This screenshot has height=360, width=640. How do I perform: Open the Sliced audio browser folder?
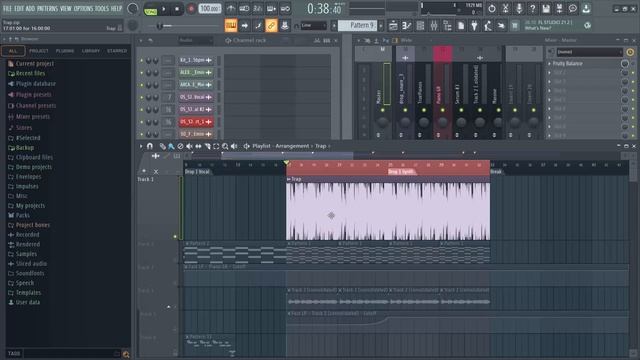[x=27, y=264]
